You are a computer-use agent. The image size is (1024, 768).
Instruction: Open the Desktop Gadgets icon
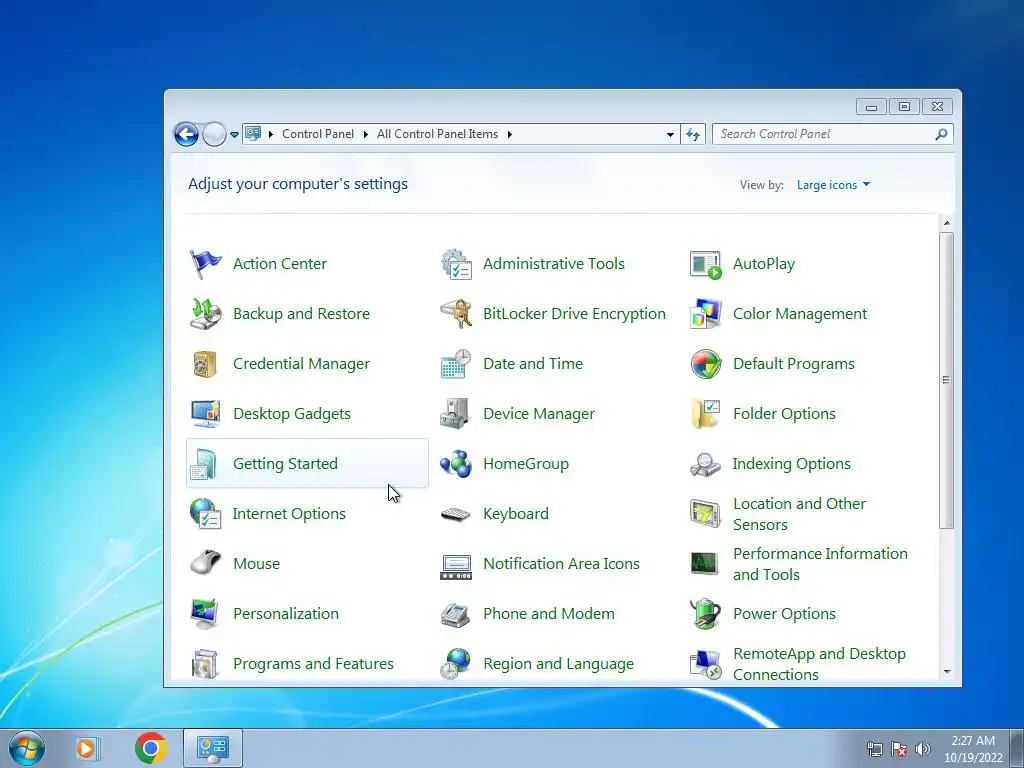point(205,414)
